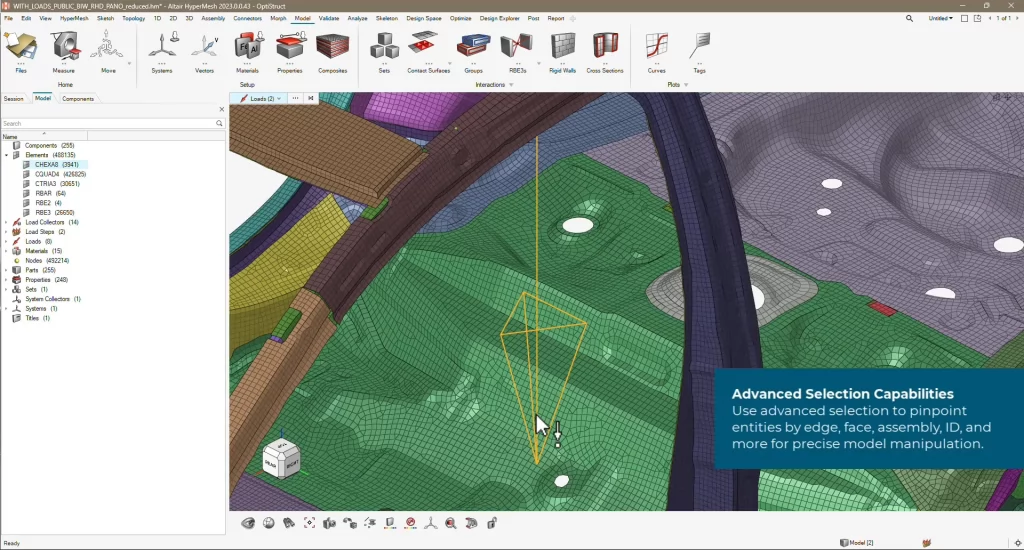Expand the Load Steps node

tap(7, 232)
